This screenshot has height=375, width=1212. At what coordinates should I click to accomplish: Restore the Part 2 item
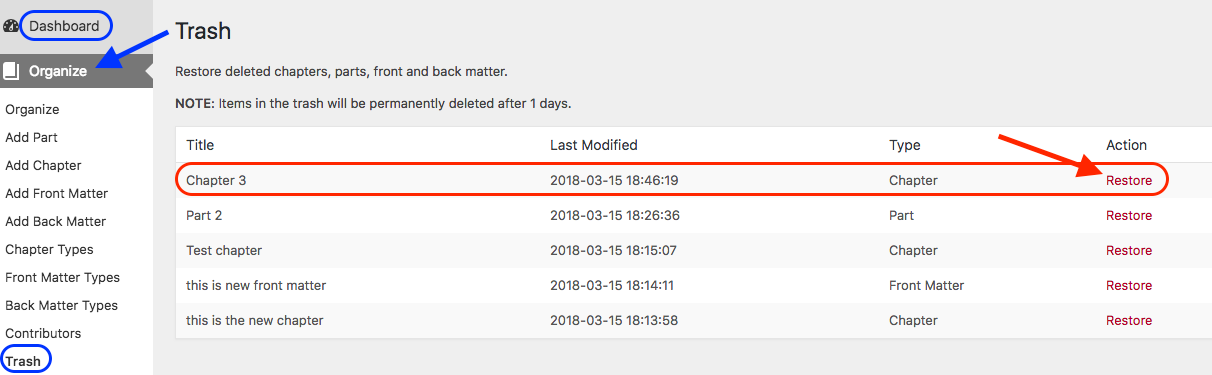(1129, 216)
